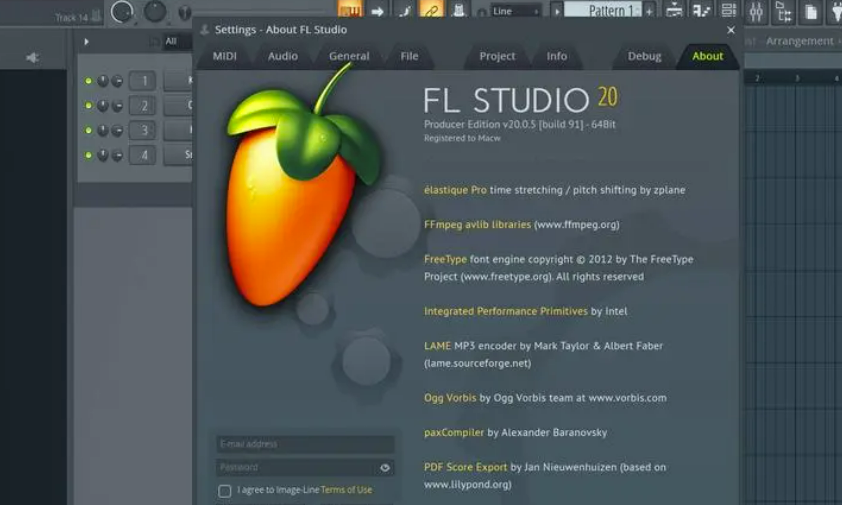
Task: Open the File settings tab
Action: click(409, 56)
